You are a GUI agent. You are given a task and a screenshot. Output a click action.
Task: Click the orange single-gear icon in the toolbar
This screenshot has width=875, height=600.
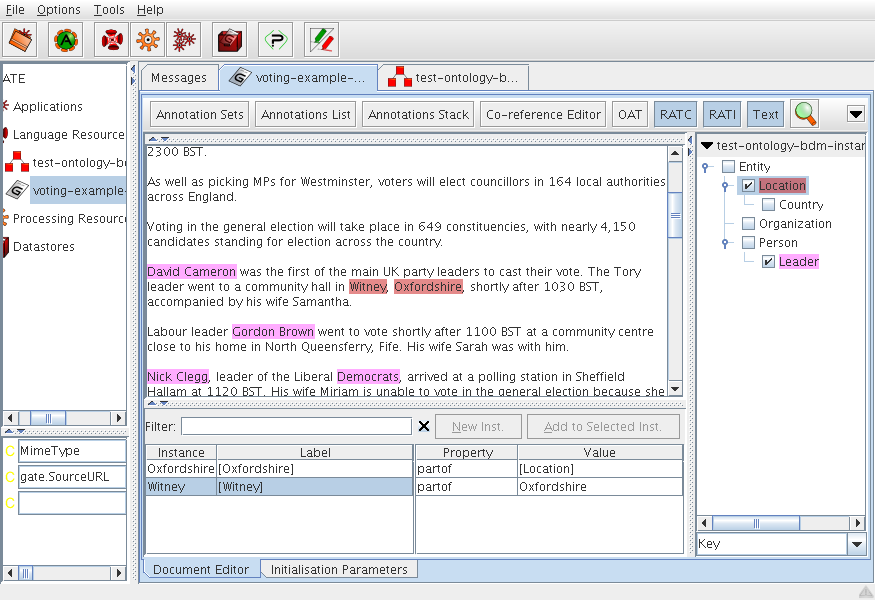coord(147,40)
